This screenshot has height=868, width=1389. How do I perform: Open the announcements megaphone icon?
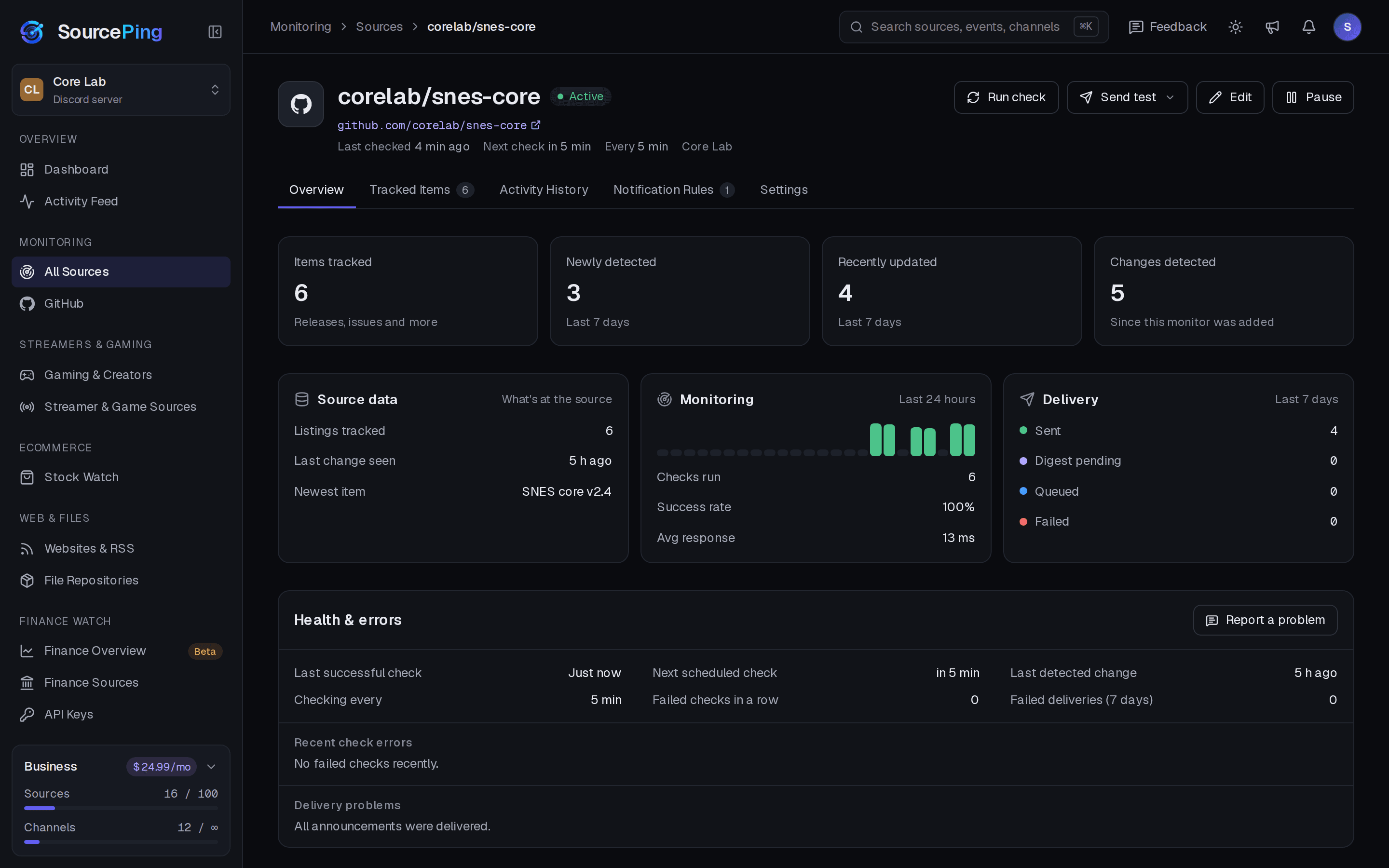point(1272,27)
